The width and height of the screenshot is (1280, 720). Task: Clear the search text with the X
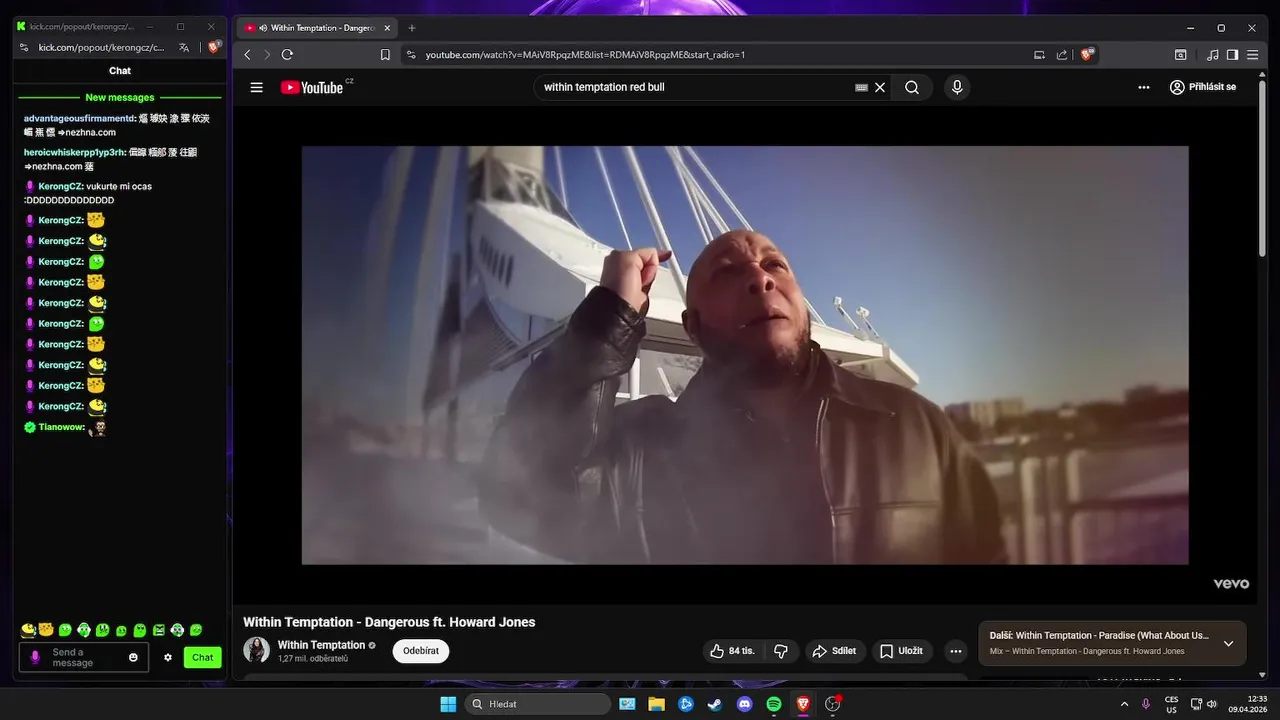coord(880,87)
